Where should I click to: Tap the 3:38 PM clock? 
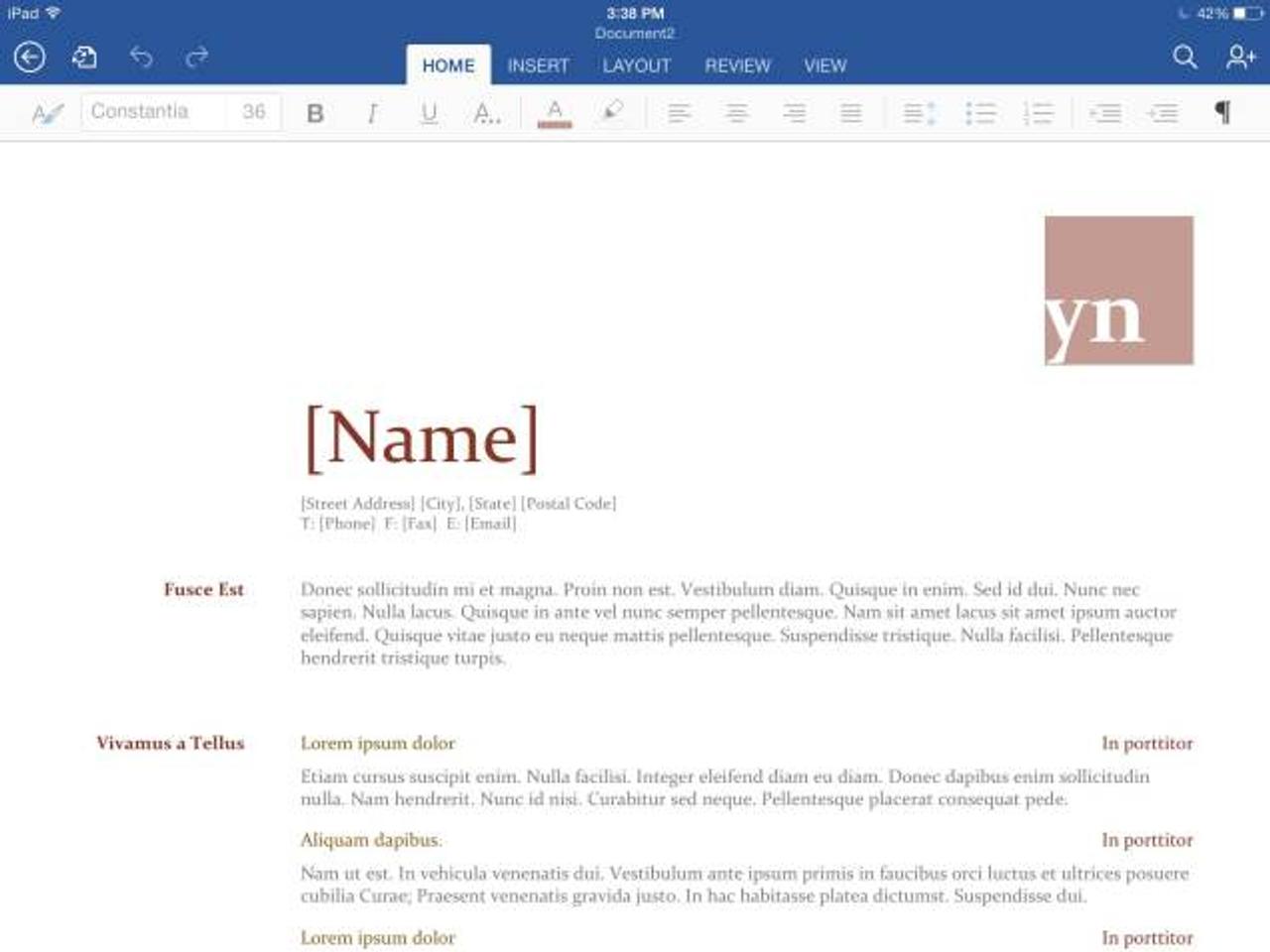click(x=635, y=13)
